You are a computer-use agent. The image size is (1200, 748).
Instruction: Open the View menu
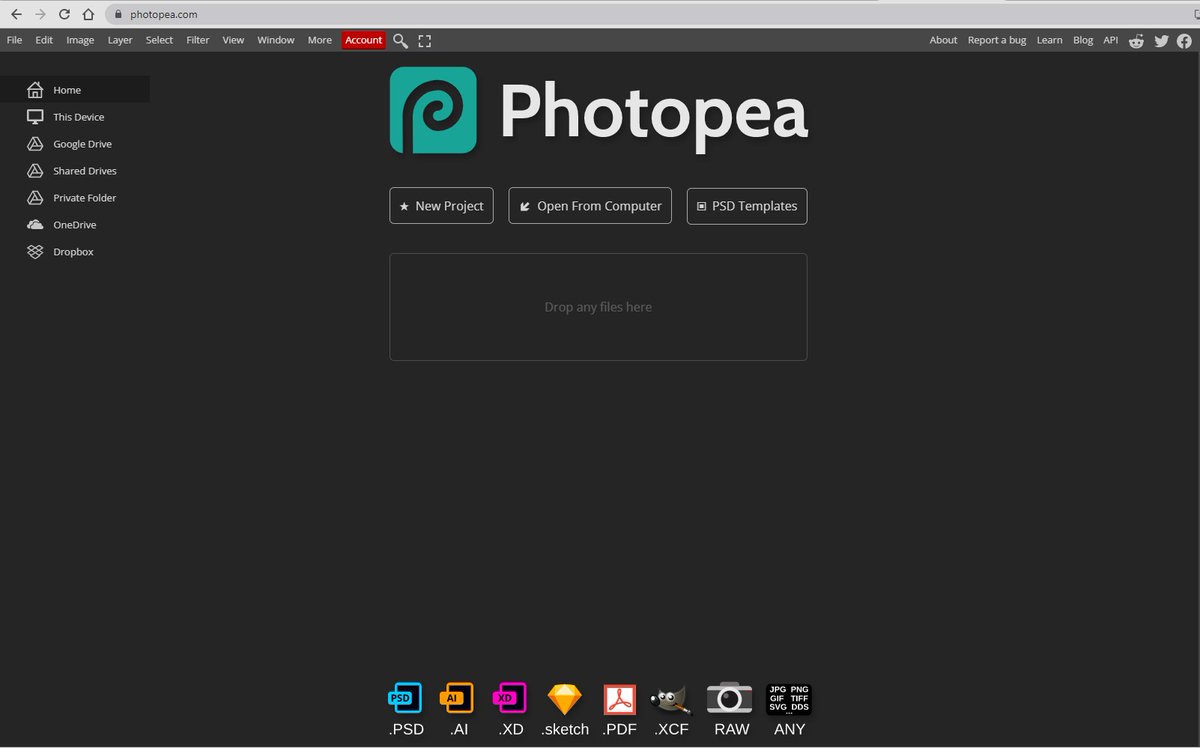233,40
